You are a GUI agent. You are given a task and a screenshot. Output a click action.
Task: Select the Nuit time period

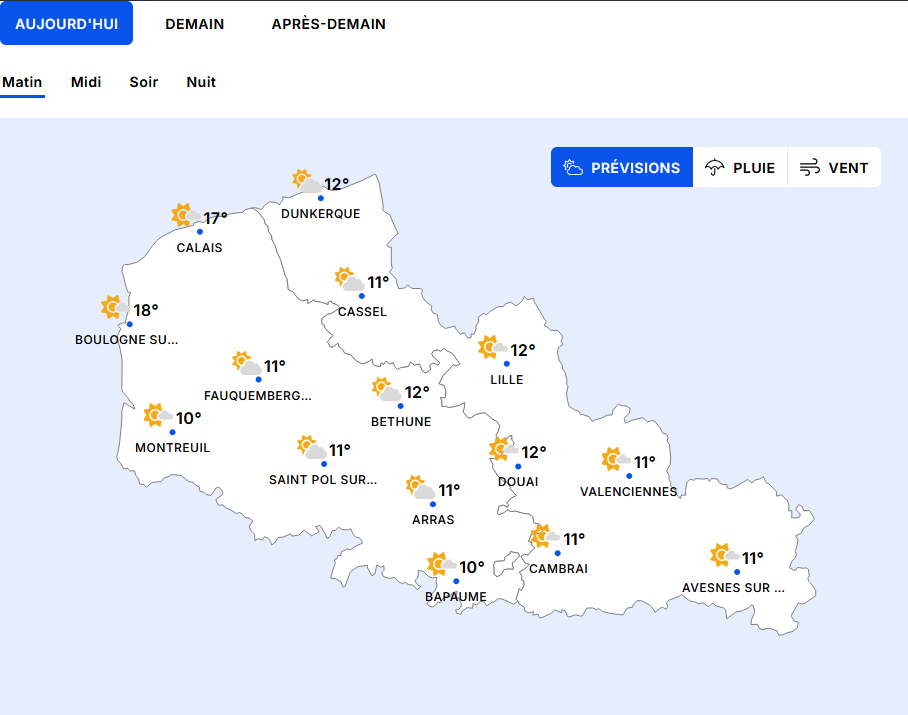pyautogui.click(x=201, y=82)
